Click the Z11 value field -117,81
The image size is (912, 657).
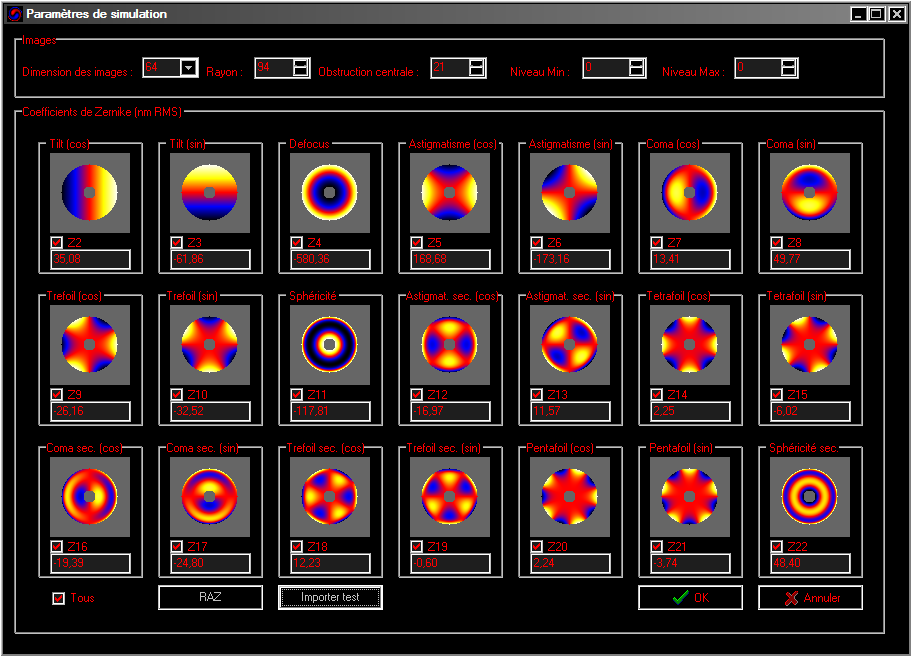[x=330, y=411]
